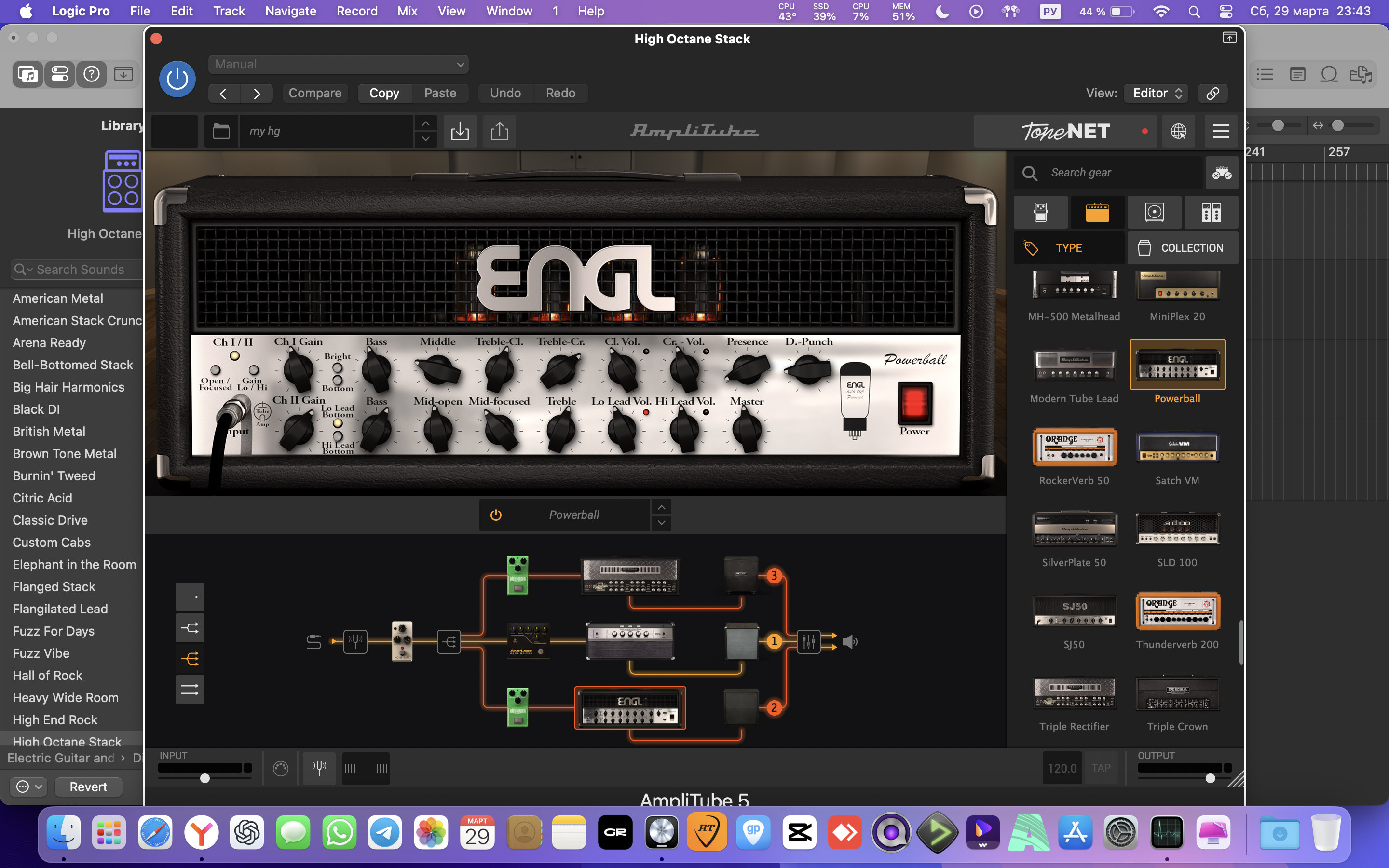Click the save preset download icon
The width and height of the screenshot is (1389, 868).
click(x=460, y=132)
